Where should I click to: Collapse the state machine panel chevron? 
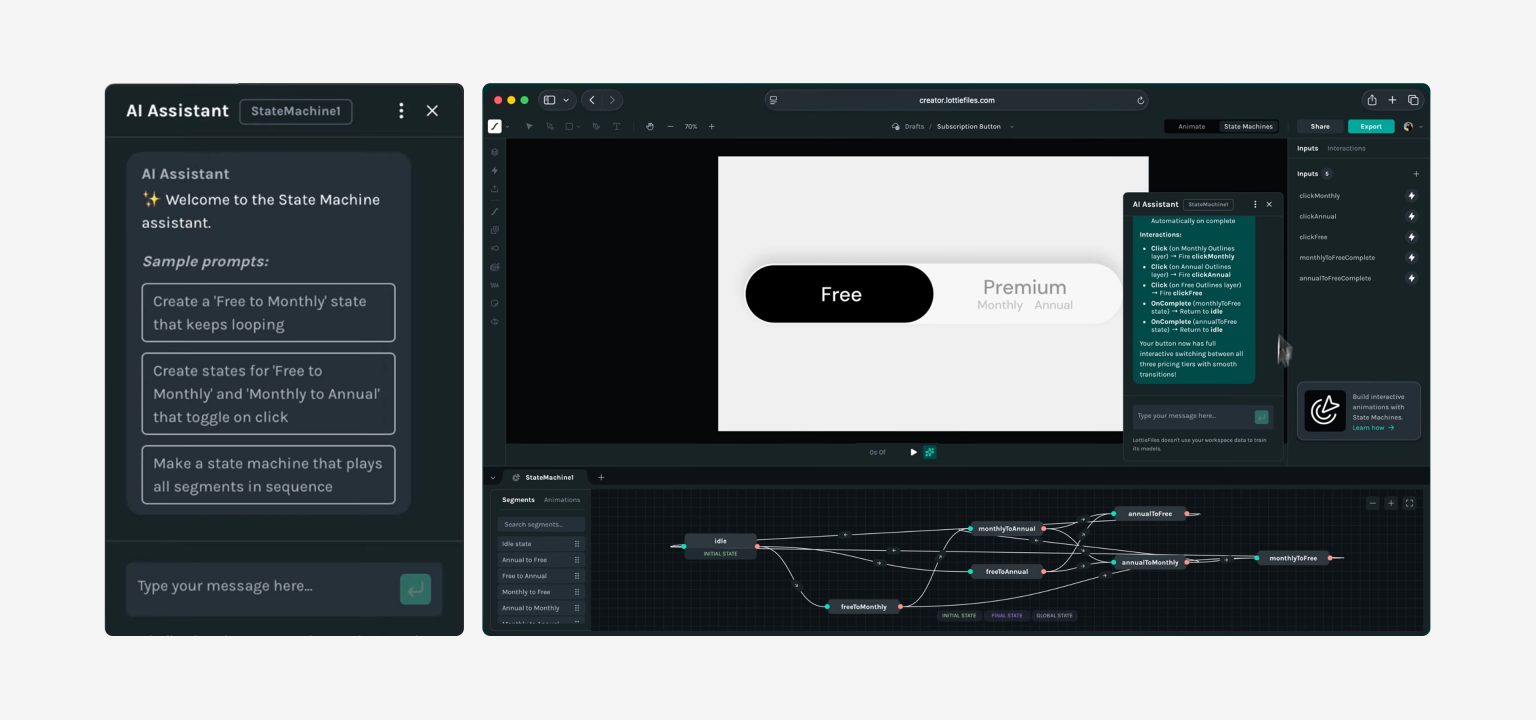click(x=493, y=477)
